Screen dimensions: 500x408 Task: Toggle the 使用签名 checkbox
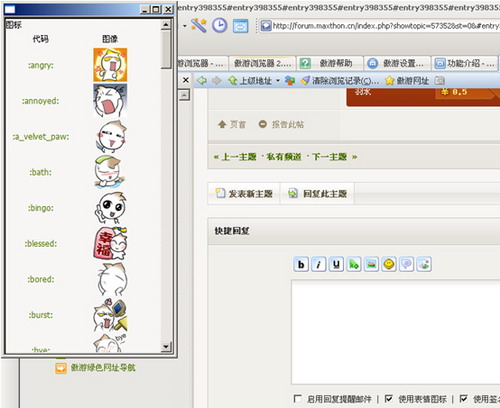click(x=463, y=398)
